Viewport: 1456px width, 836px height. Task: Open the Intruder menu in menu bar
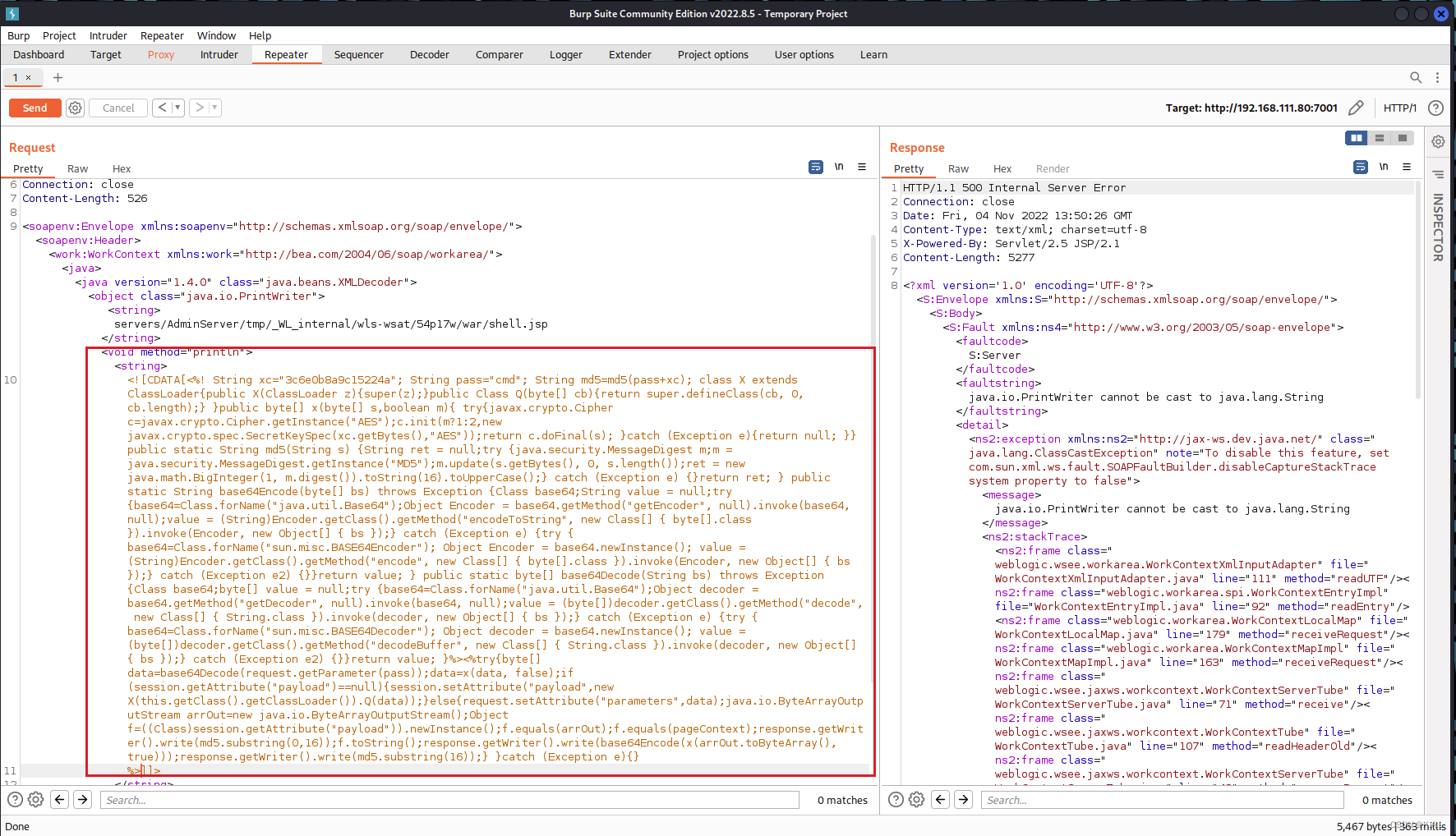pyautogui.click(x=108, y=35)
